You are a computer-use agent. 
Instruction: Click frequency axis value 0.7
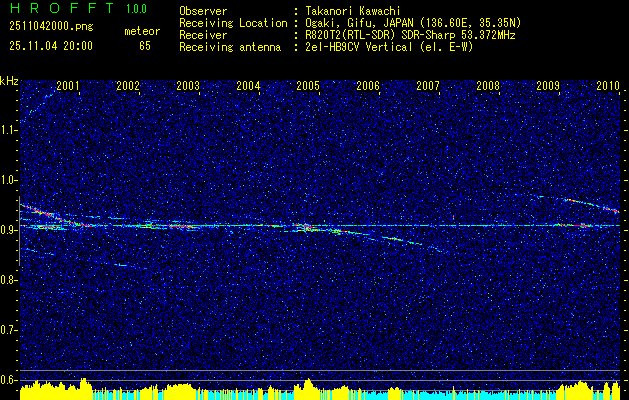(8, 330)
